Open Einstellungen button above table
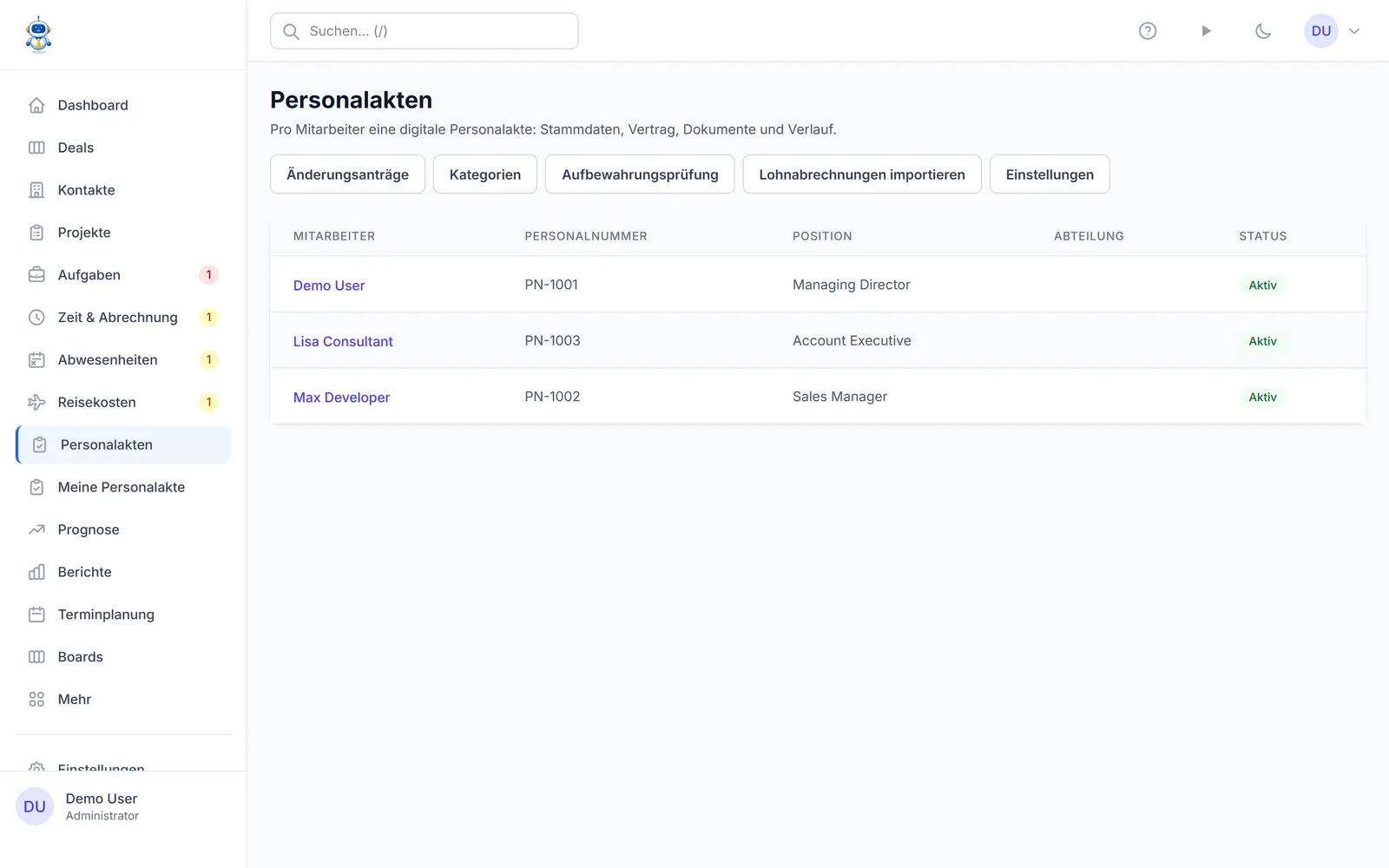1389x868 pixels. tap(1050, 174)
